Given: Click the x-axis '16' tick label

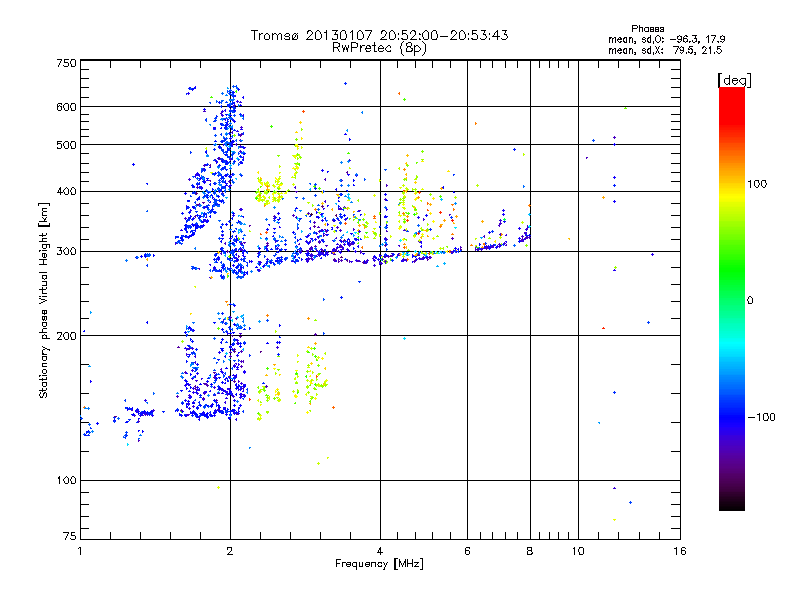Looking at the screenshot, I should click(x=680, y=551).
